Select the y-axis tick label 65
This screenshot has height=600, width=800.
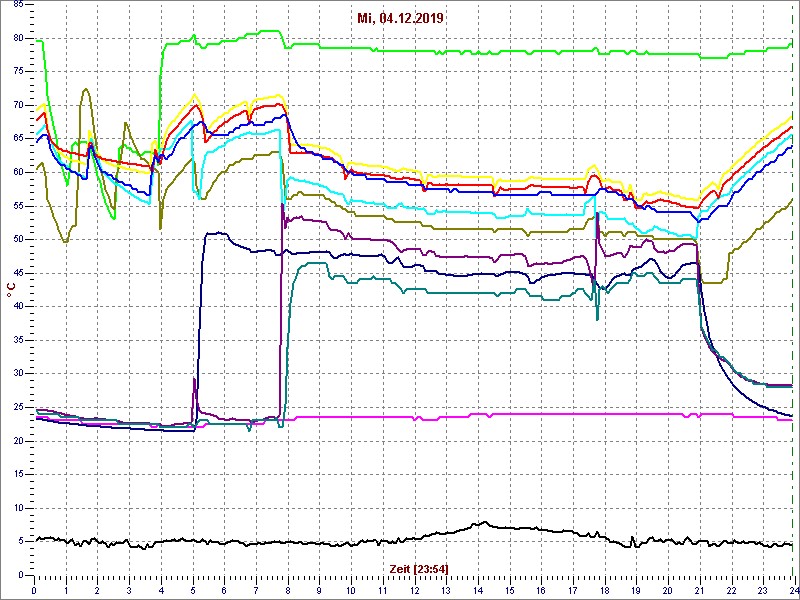pos(18,139)
